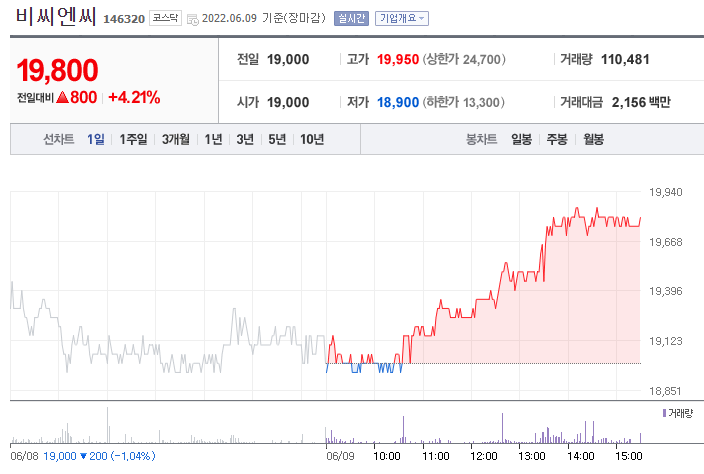Click the 전일 value 19,000

tap(288, 59)
